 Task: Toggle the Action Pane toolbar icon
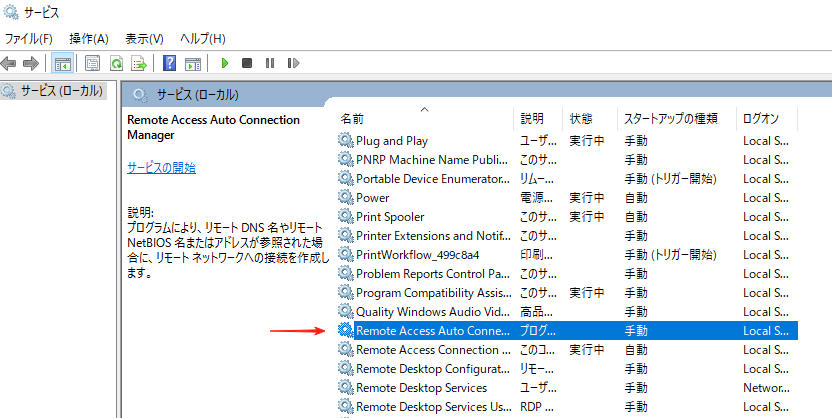click(x=193, y=64)
